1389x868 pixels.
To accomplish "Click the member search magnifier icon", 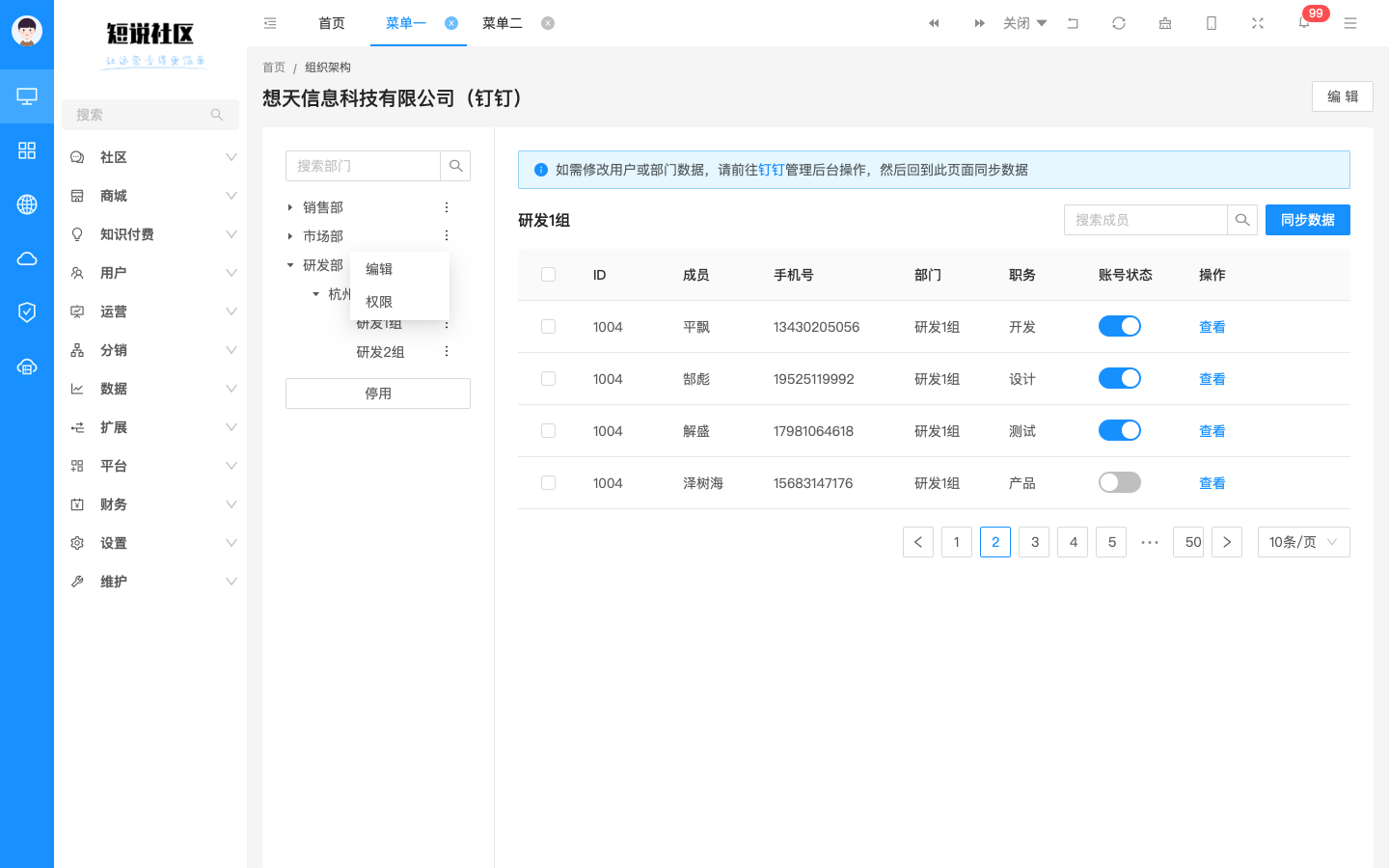I will [x=1242, y=220].
